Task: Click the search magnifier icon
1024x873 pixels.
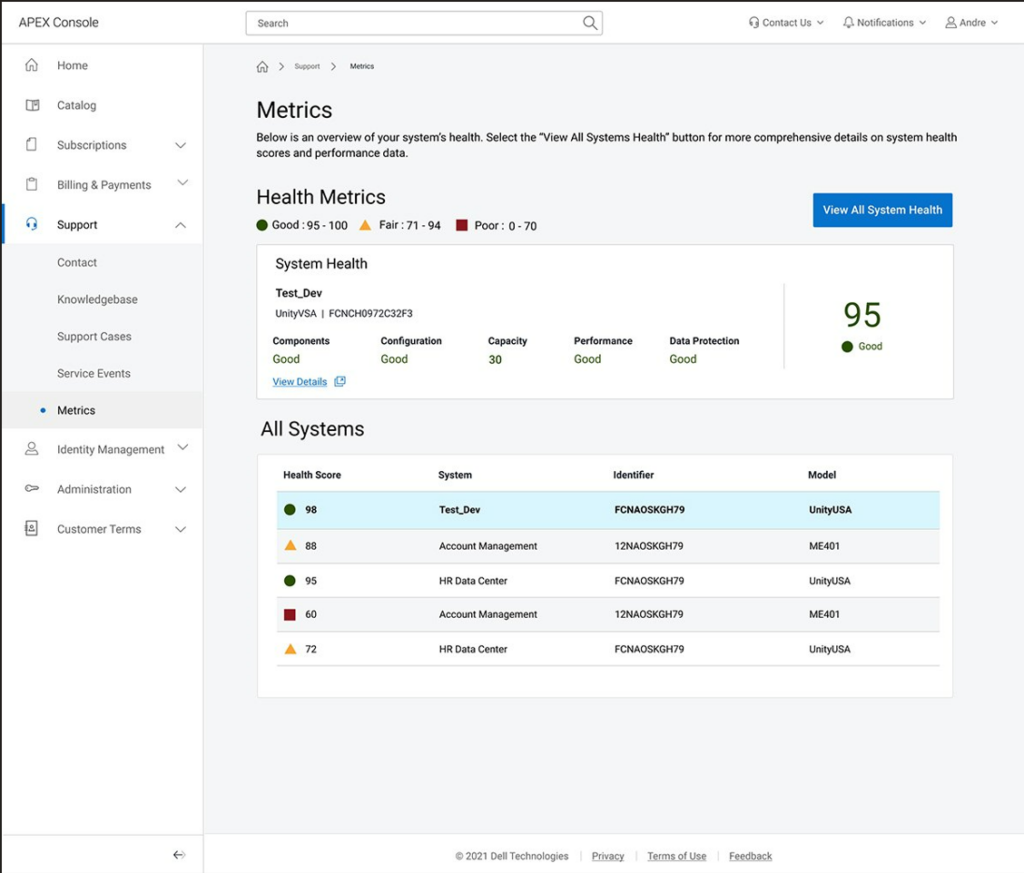Action: point(590,23)
